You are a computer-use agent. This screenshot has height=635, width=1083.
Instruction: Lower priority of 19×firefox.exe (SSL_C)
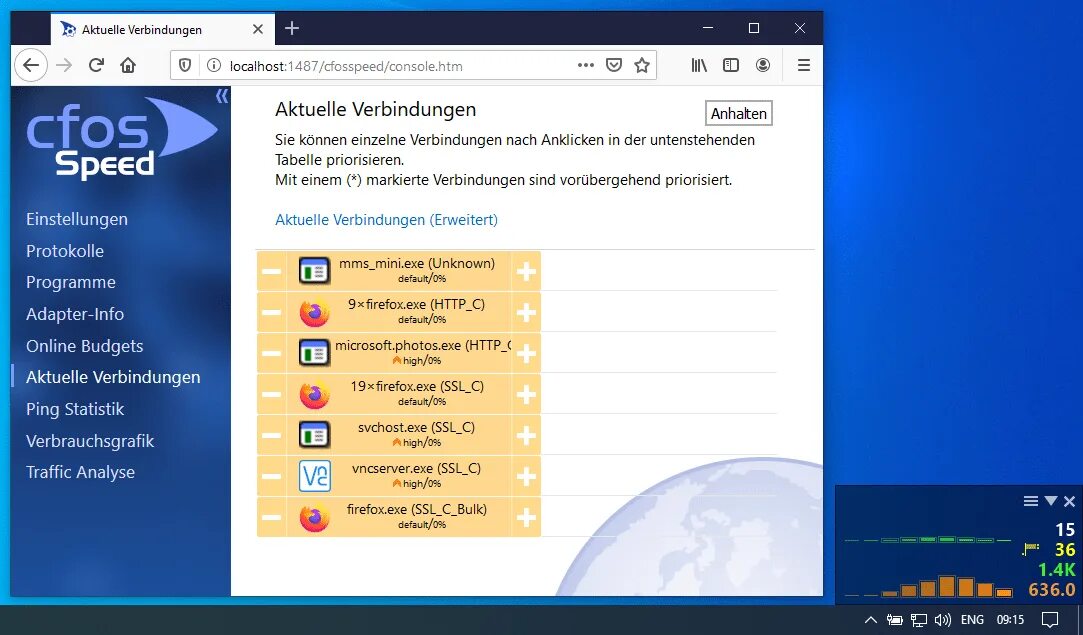[271, 394]
